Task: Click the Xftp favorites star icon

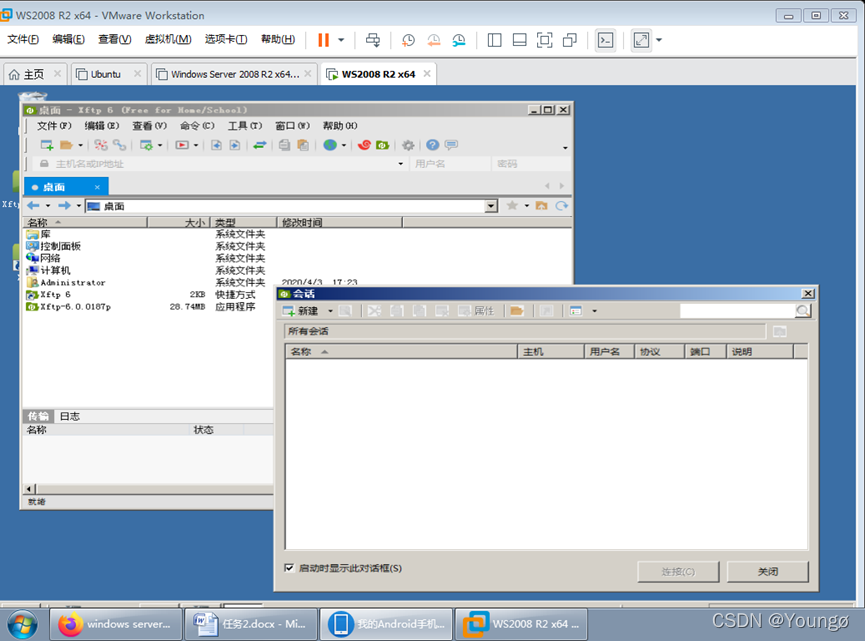Action: 512,206
